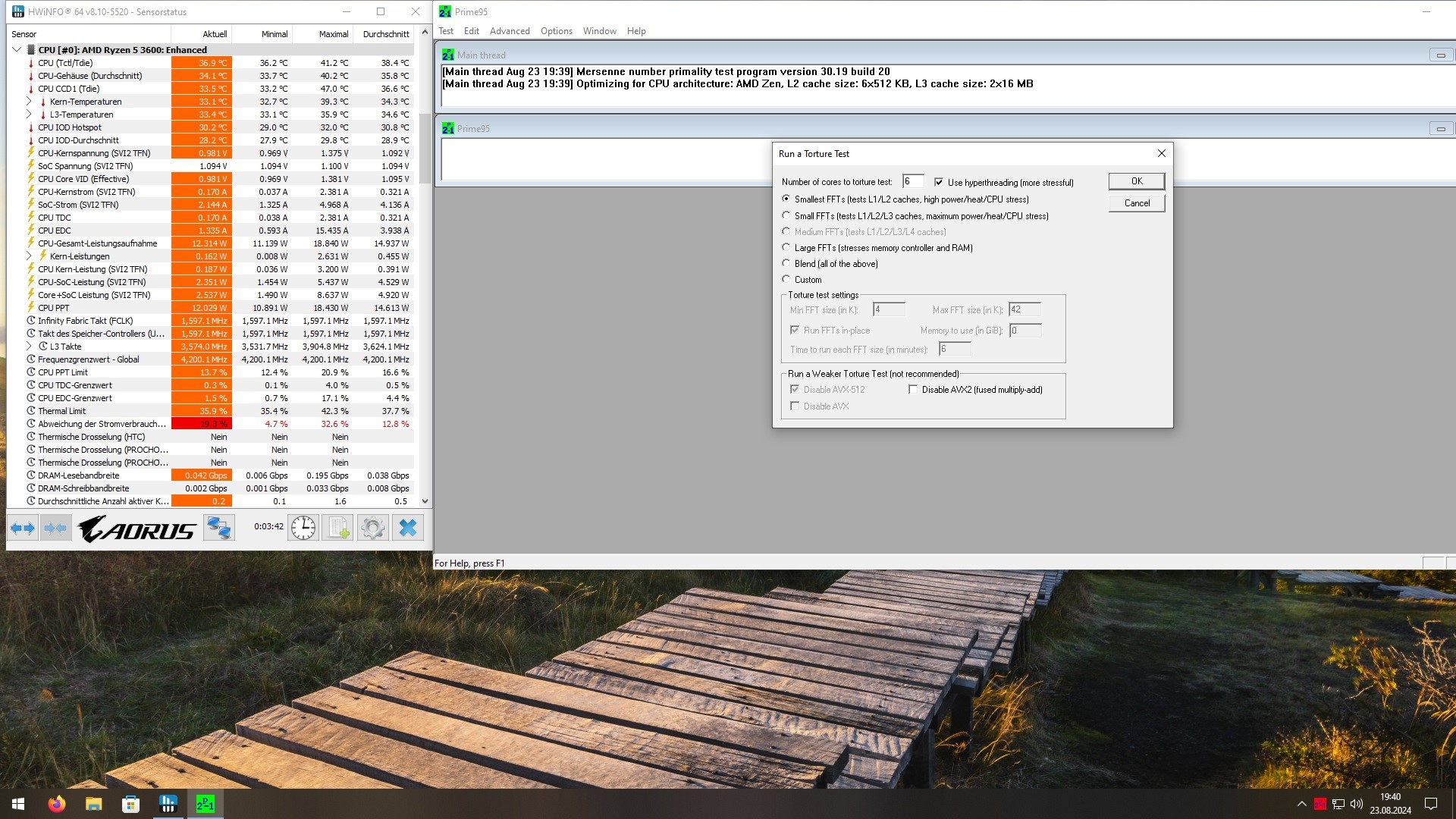Viewport: 1456px width, 819px height.
Task: Collapse the CPU AMD Ryzen 5 3600 group
Action: pos(17,50)
